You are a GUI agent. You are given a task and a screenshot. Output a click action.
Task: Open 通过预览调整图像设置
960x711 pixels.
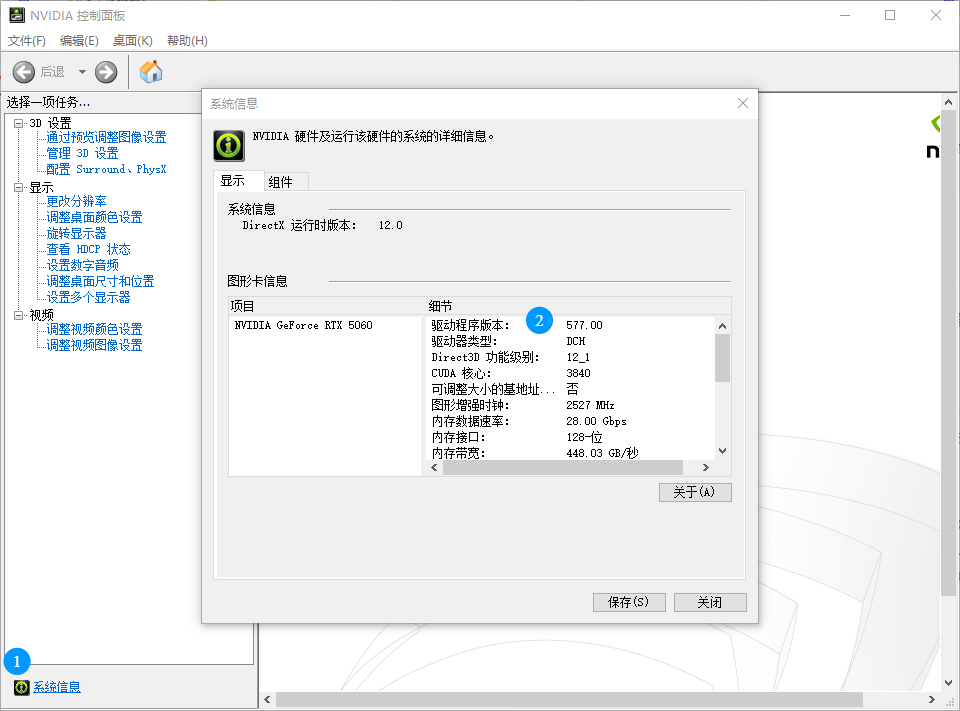tap(107, 137)
